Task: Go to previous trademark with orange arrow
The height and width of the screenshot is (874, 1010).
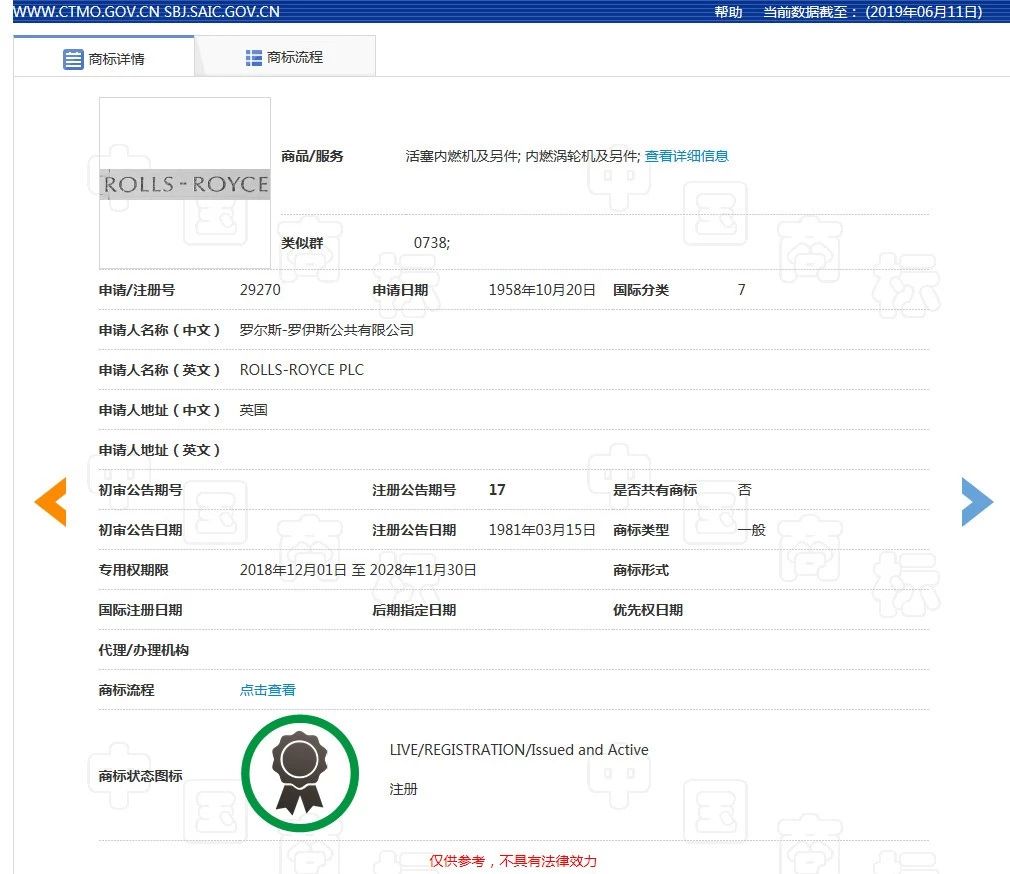Action: pyautogui.click(x=50, y=502)
